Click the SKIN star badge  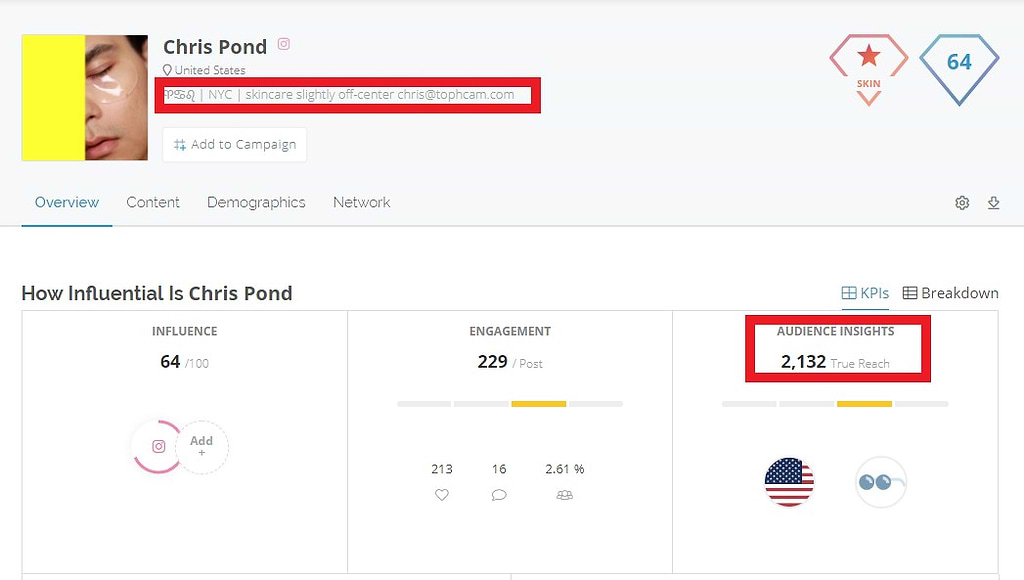tap(869, 69)
